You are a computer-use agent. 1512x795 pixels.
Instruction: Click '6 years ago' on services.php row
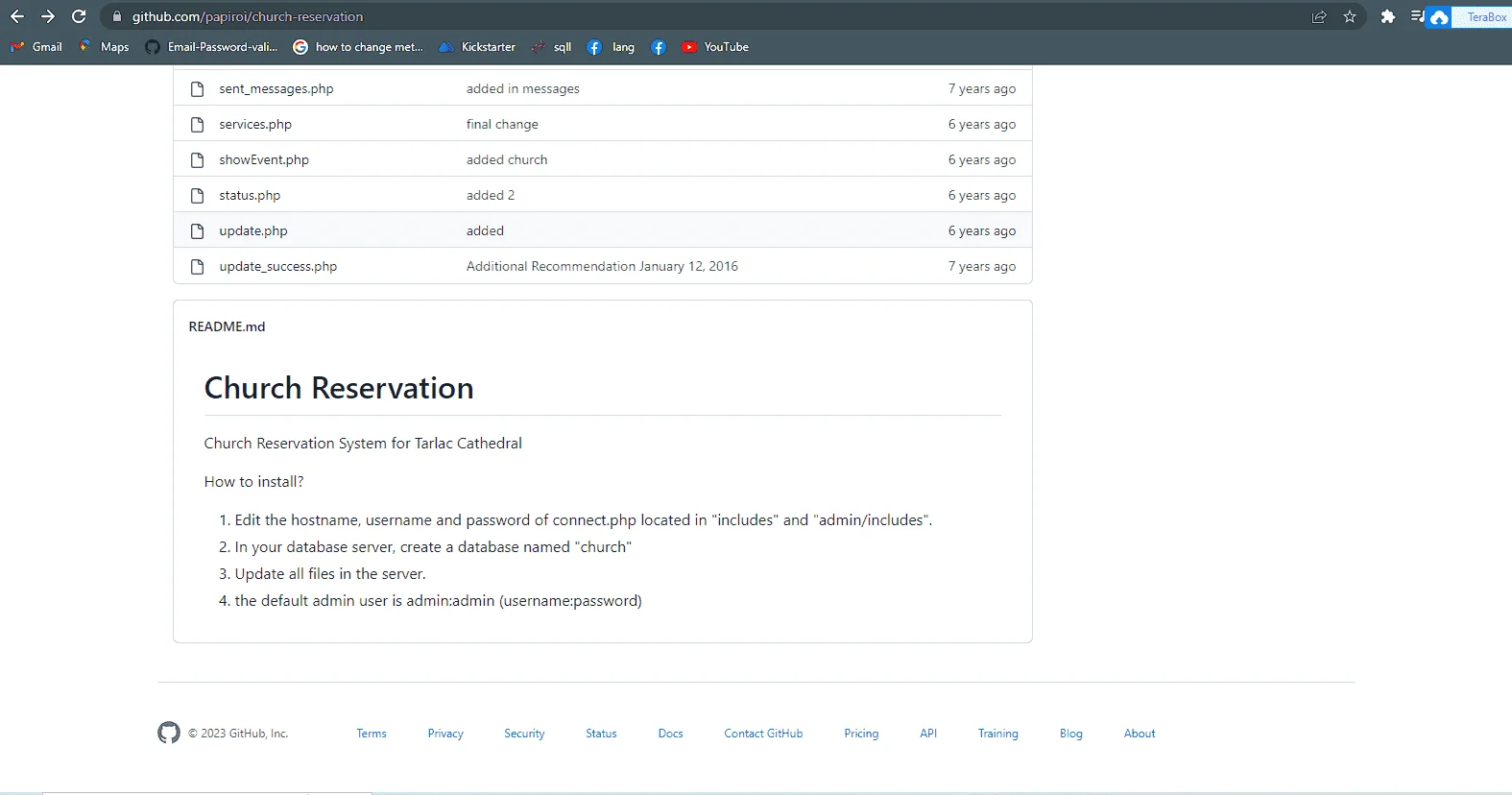pyautogui.click(x=982, y=124)
